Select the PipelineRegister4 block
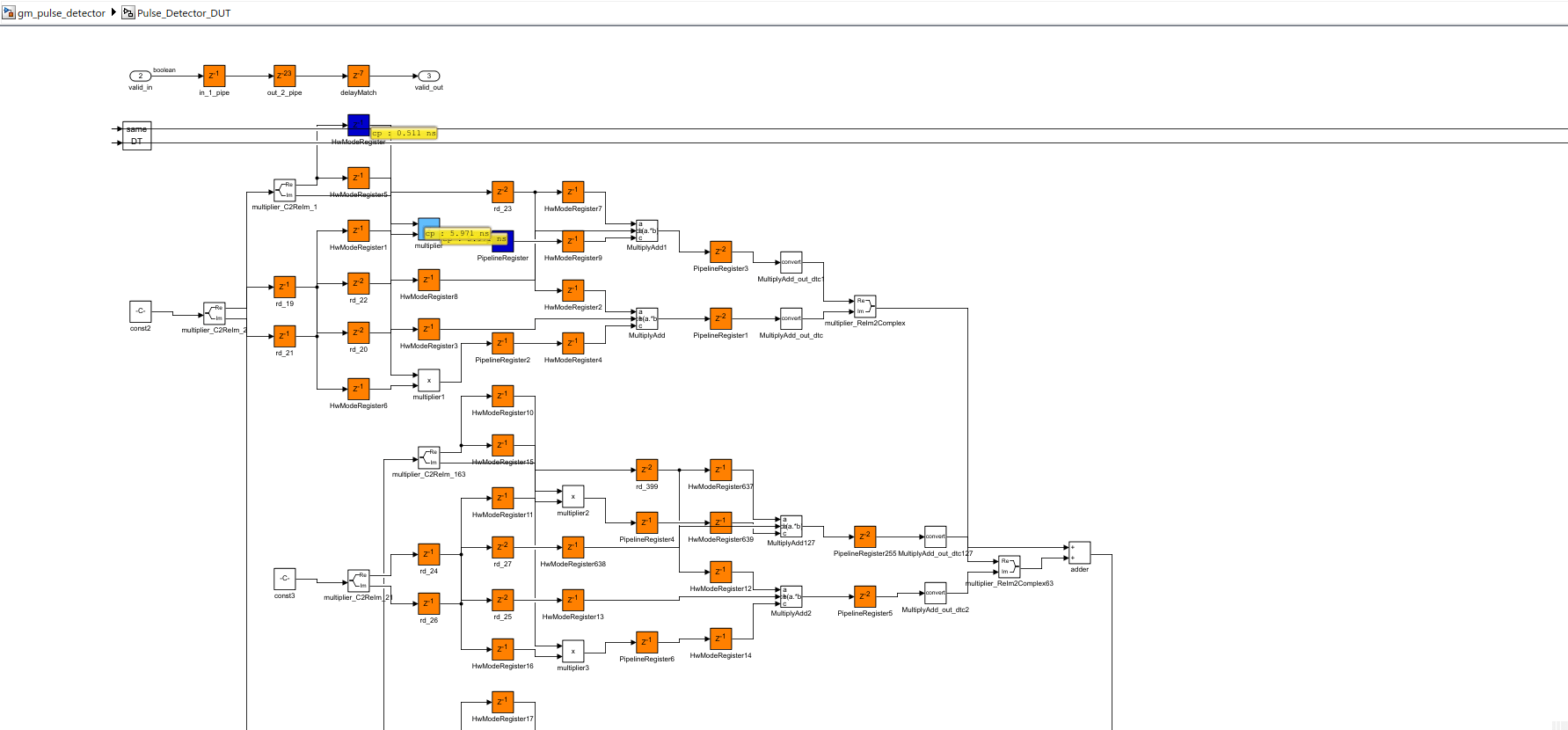 click(x=647, y=522)
